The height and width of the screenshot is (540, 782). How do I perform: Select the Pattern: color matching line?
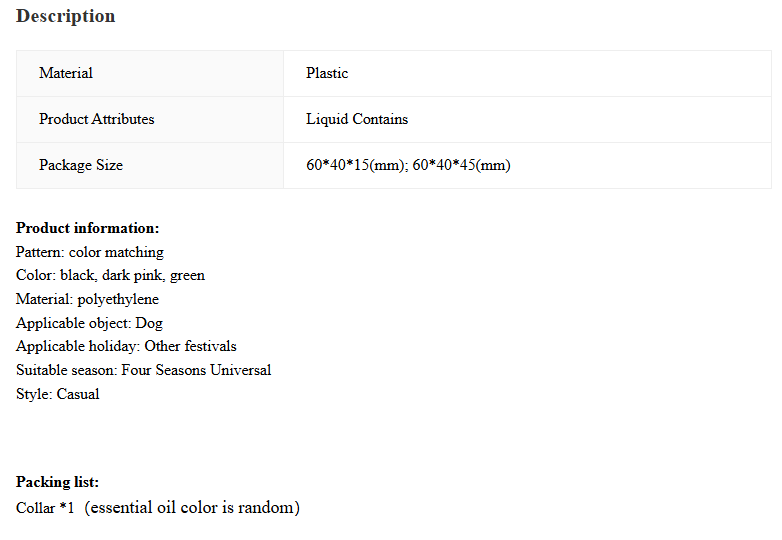tap(90, 252)
